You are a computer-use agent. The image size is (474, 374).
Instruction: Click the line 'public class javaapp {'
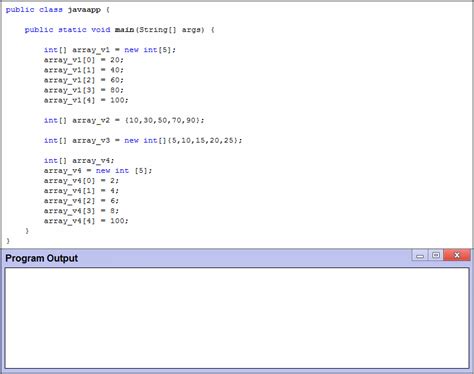click(x=58, y=10)
